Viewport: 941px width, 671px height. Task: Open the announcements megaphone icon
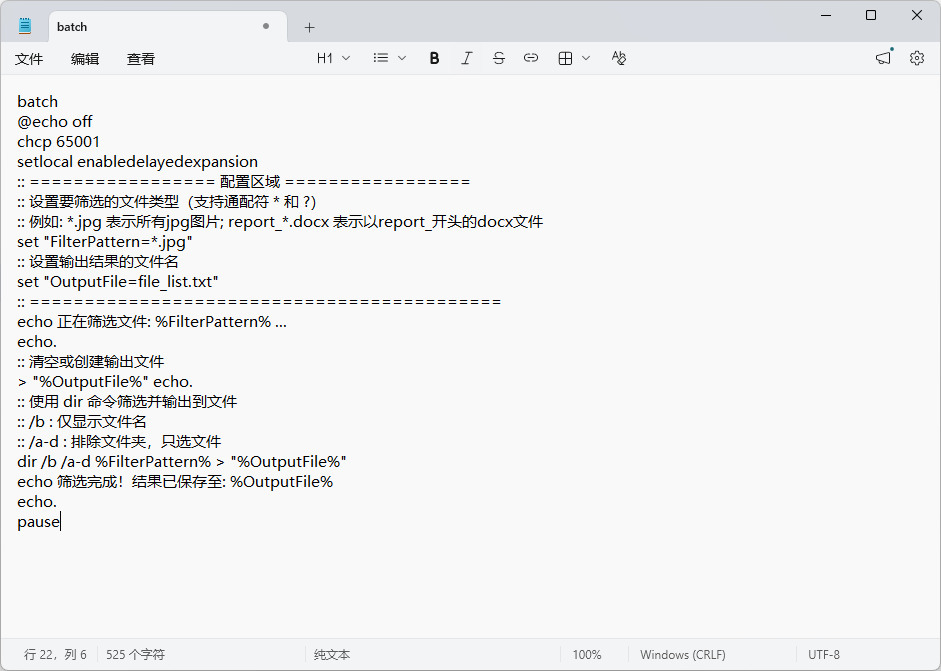point(884,58)
